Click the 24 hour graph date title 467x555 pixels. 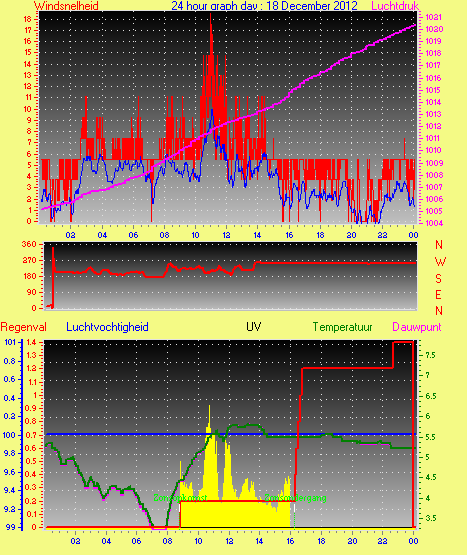(264, 6)
